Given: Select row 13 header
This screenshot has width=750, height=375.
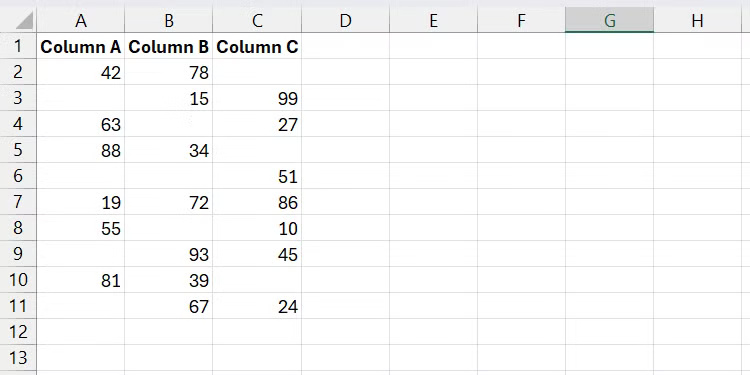Looking at the screenshot, I should (18, 357).
